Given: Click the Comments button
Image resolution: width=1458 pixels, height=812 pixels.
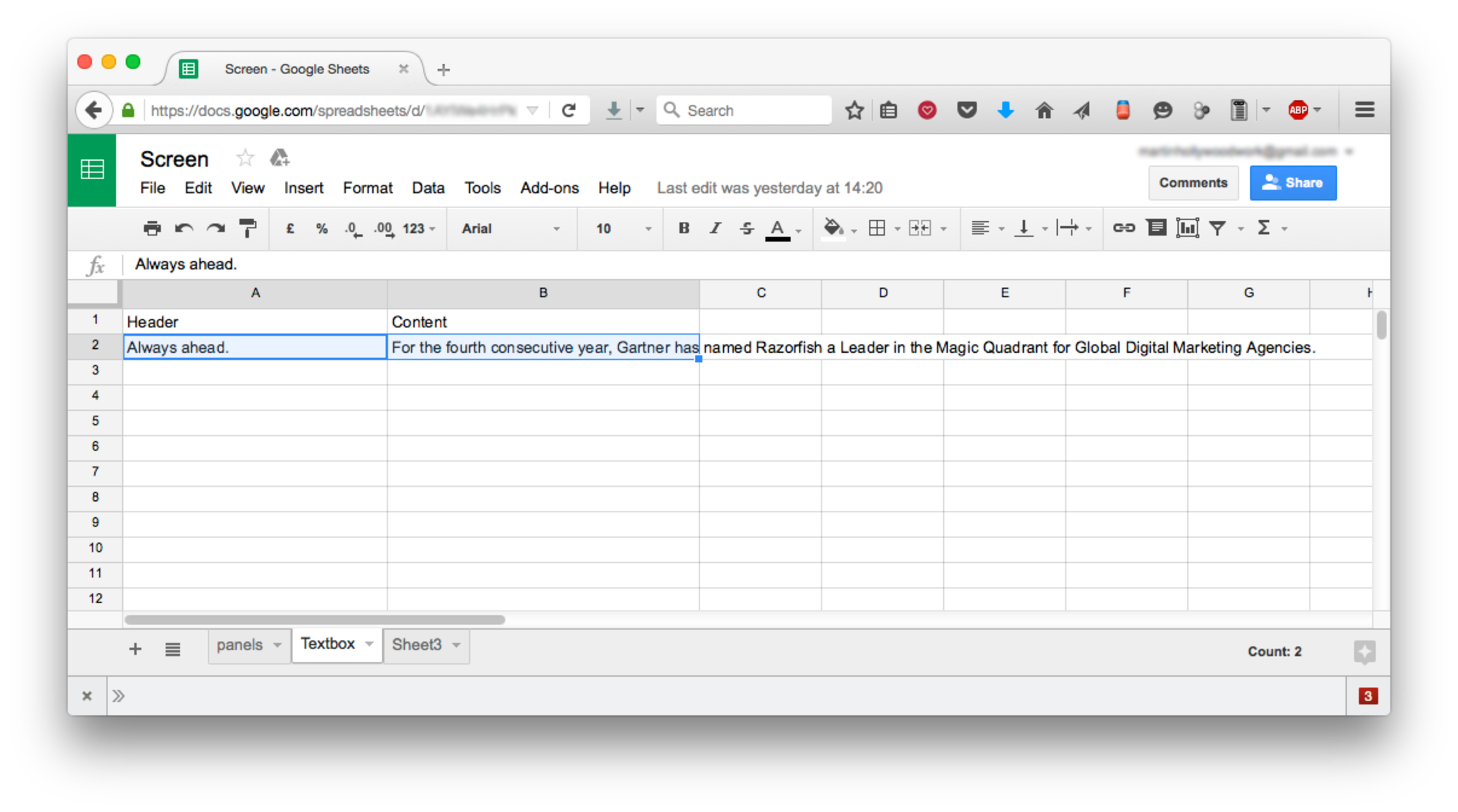Looking at the screenshot, I should tap(1193, 183).
